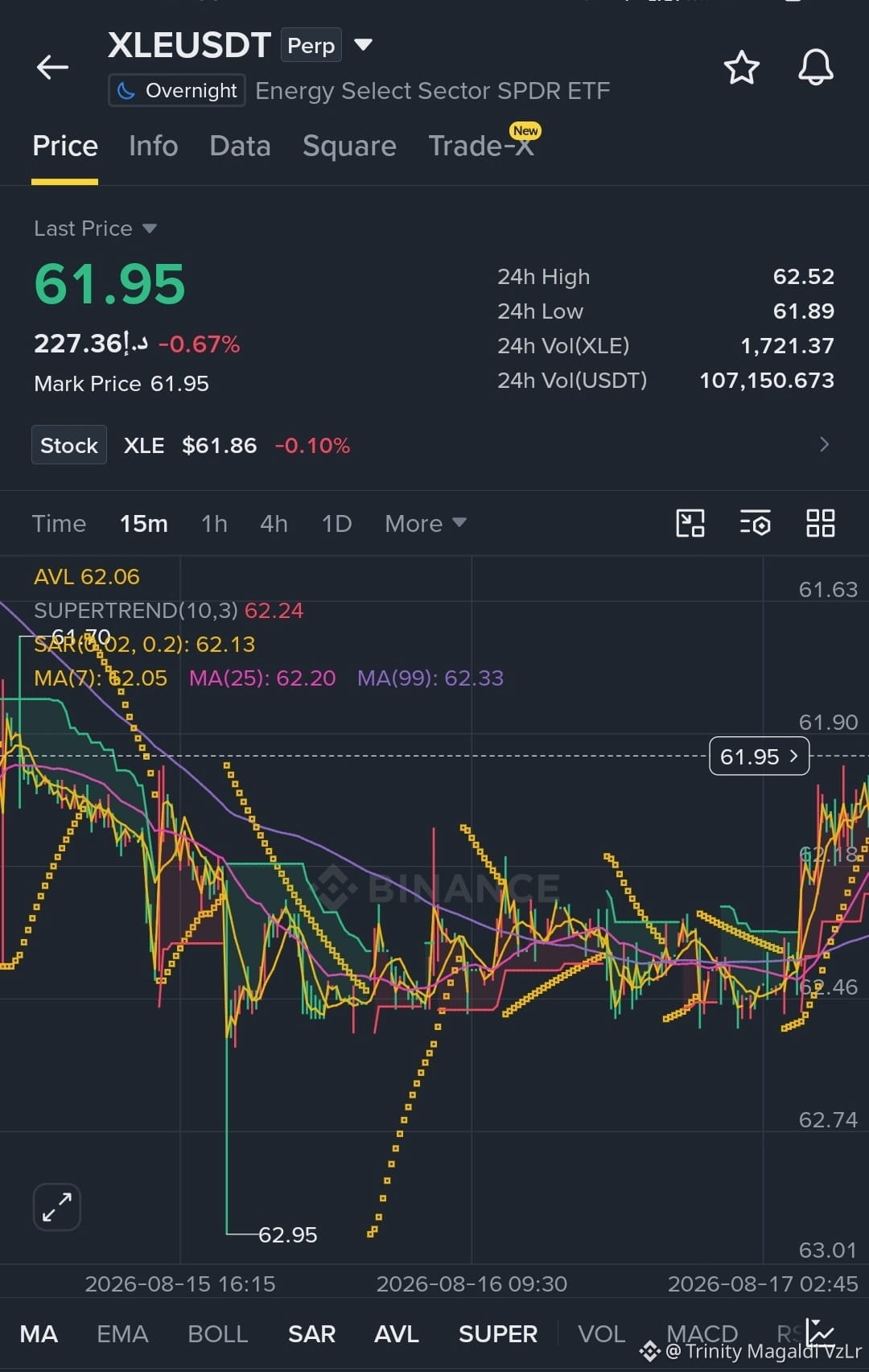869x1372 pixels.
Task: Expand the XLEUSDT Perp symbol dropdown arrow
Action: point(364,44)
